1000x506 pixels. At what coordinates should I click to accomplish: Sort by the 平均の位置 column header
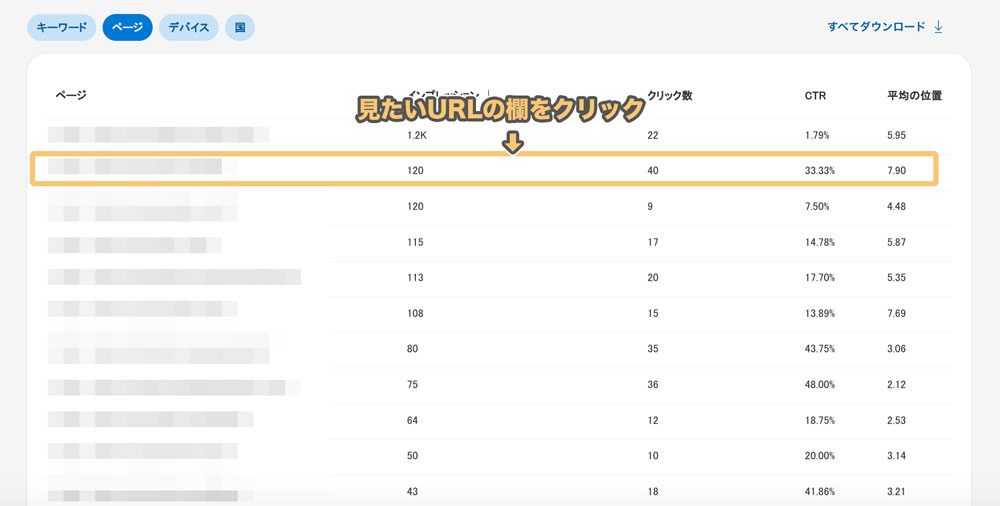coord(914,96)
